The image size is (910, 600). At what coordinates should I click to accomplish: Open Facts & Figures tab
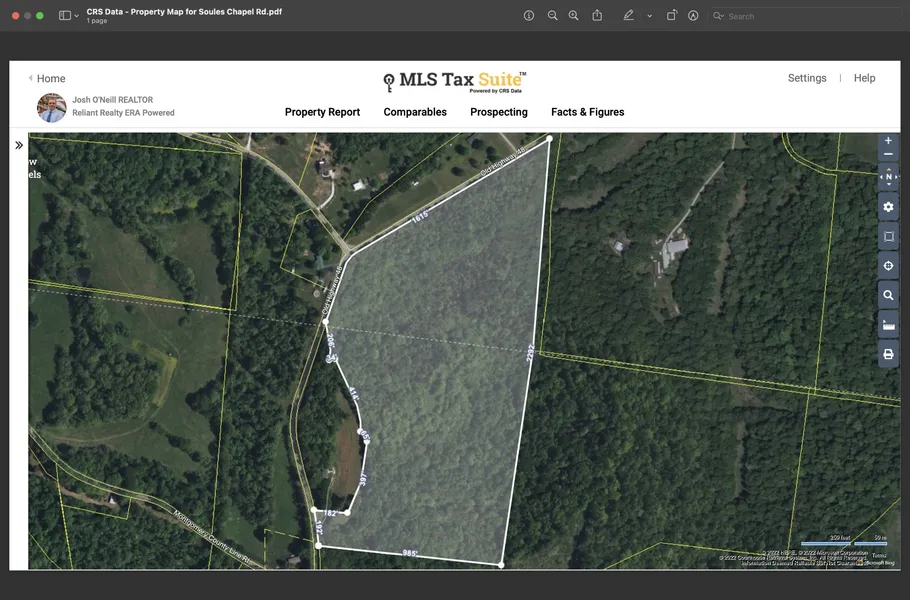[x=587, y=112]
